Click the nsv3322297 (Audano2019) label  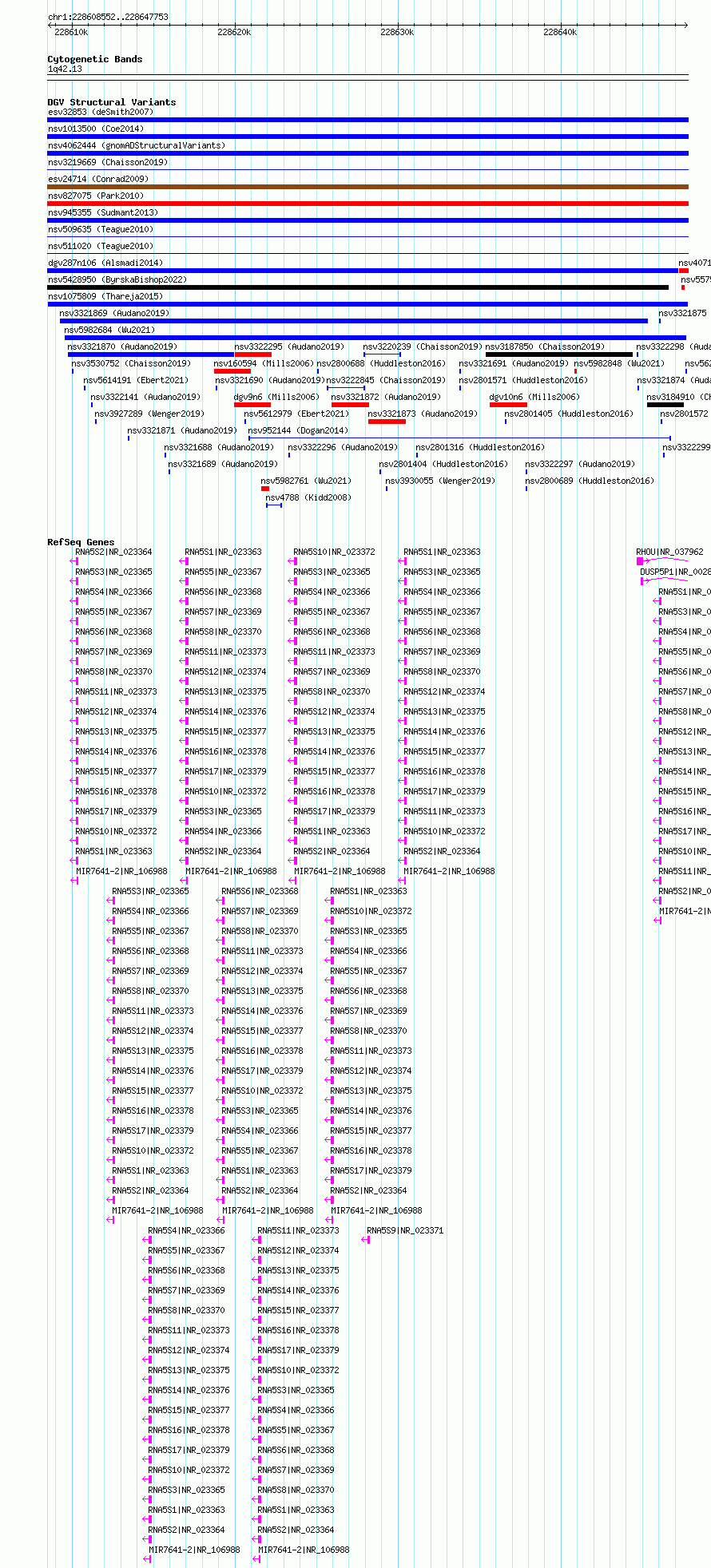[x=581, y=464]
